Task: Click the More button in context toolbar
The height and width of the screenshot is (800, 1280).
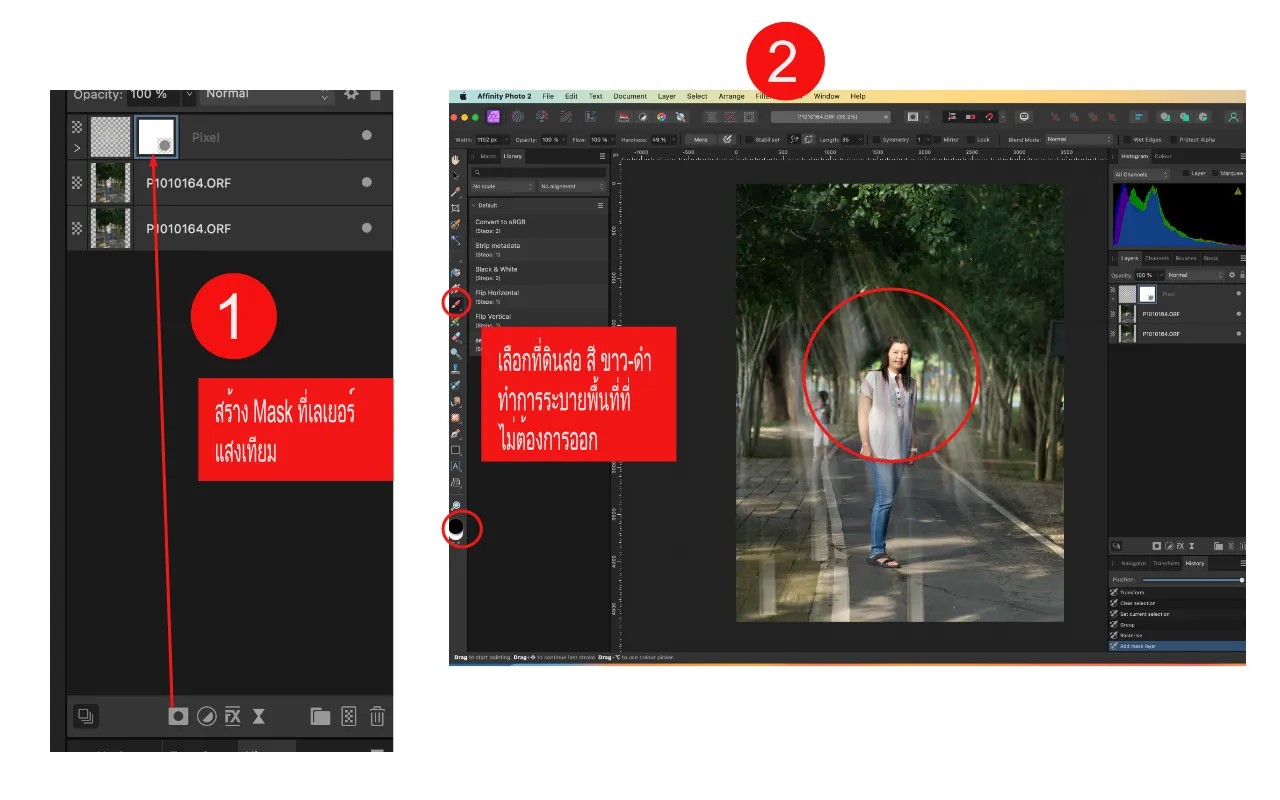Action: pyautogui.click(x=701, y=140)
